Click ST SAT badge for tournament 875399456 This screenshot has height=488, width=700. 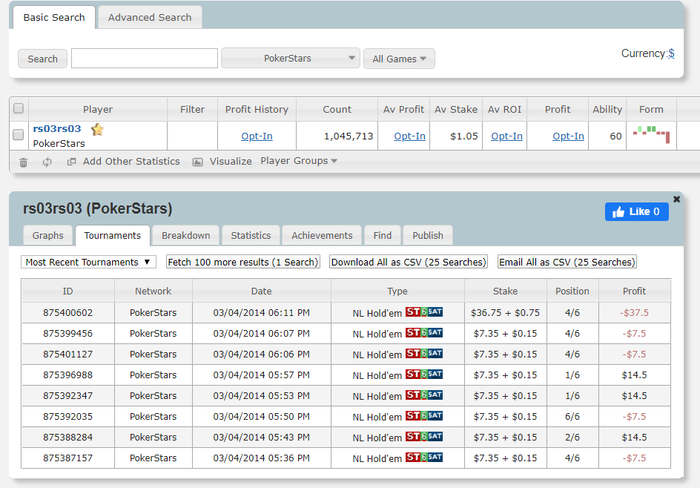424,333
